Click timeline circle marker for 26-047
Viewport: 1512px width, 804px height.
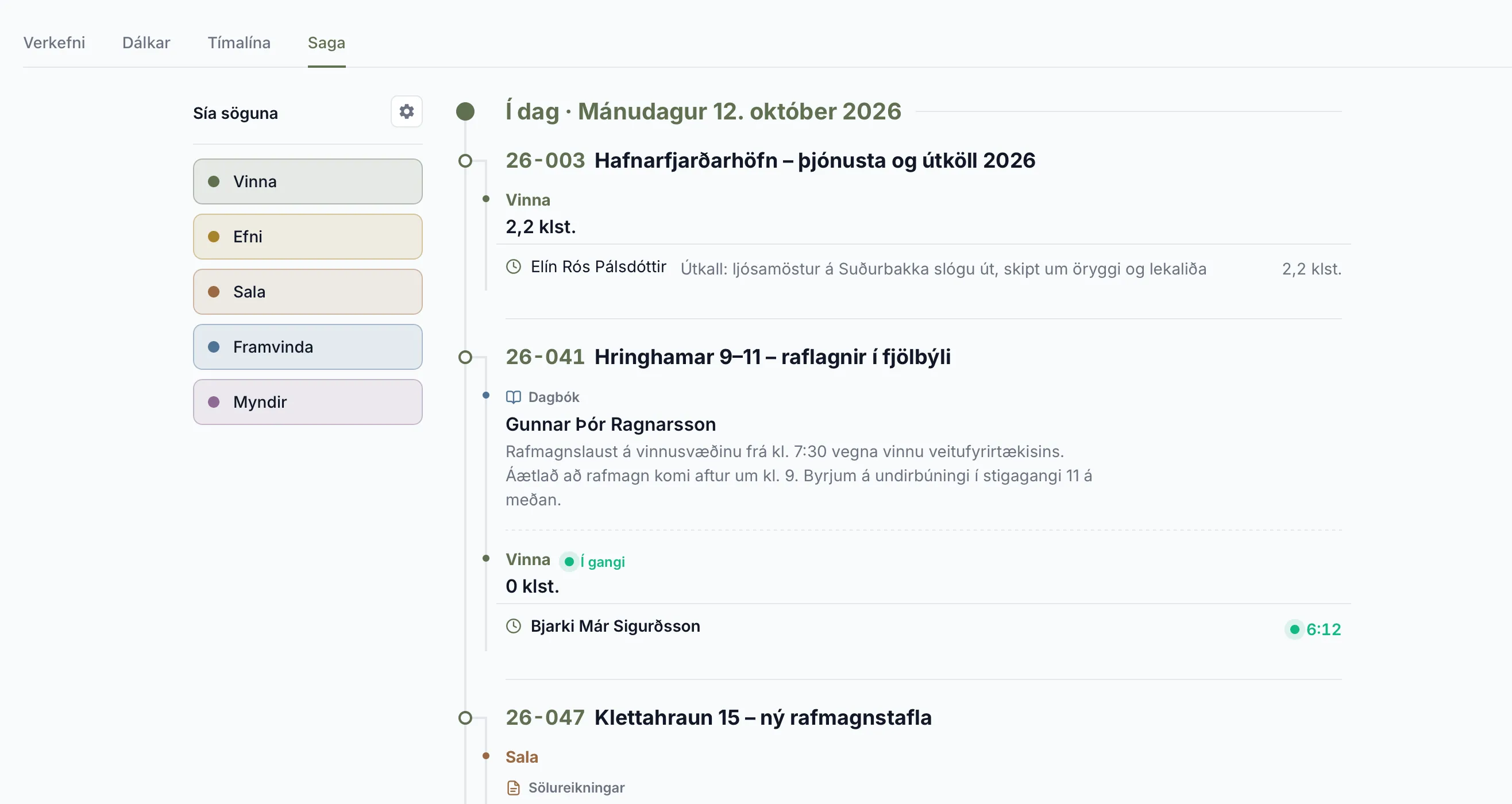tap(465, 718)
